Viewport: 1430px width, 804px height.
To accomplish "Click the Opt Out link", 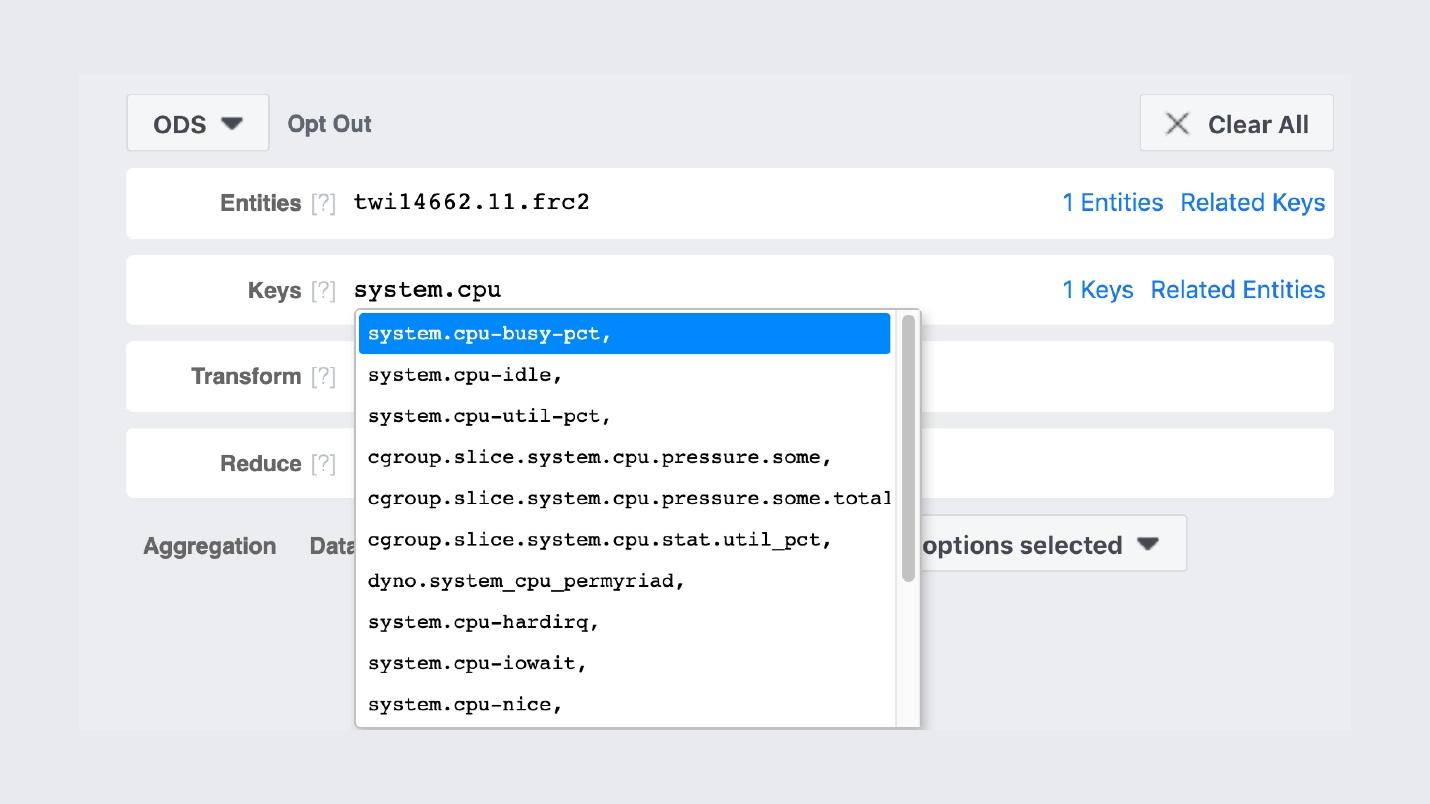I will pyautogui.click(x=329, y=124).
